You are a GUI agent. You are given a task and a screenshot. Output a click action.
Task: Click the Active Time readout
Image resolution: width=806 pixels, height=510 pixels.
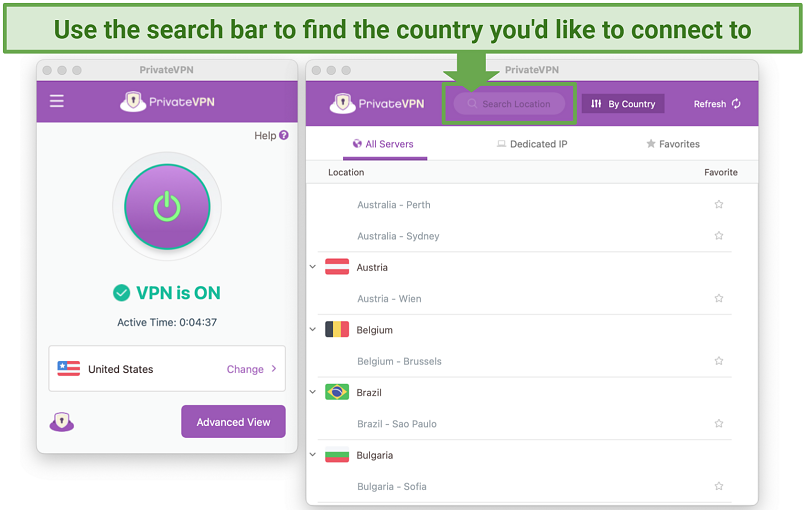coord(167,322)
